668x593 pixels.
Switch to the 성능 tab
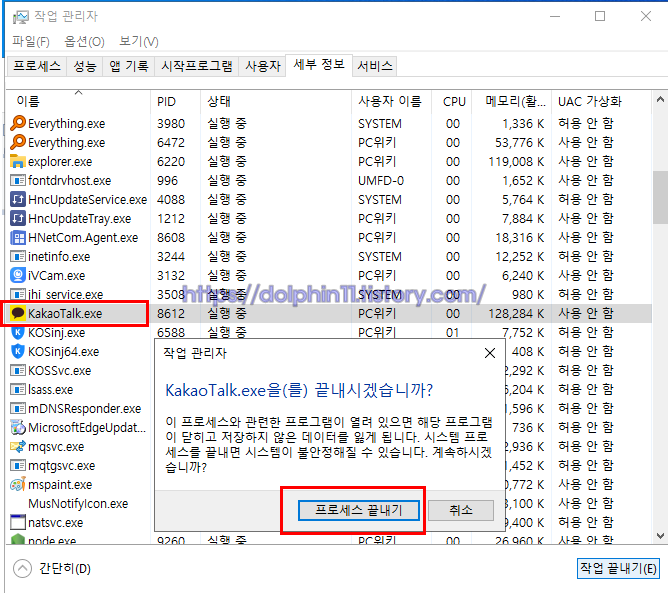coord(85,66)
